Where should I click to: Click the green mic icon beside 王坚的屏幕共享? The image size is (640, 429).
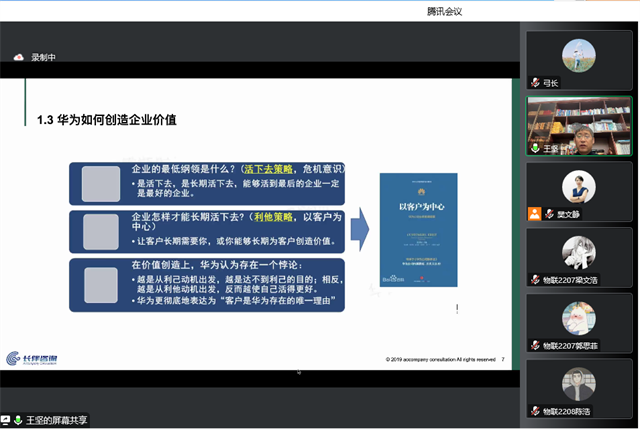18,420
